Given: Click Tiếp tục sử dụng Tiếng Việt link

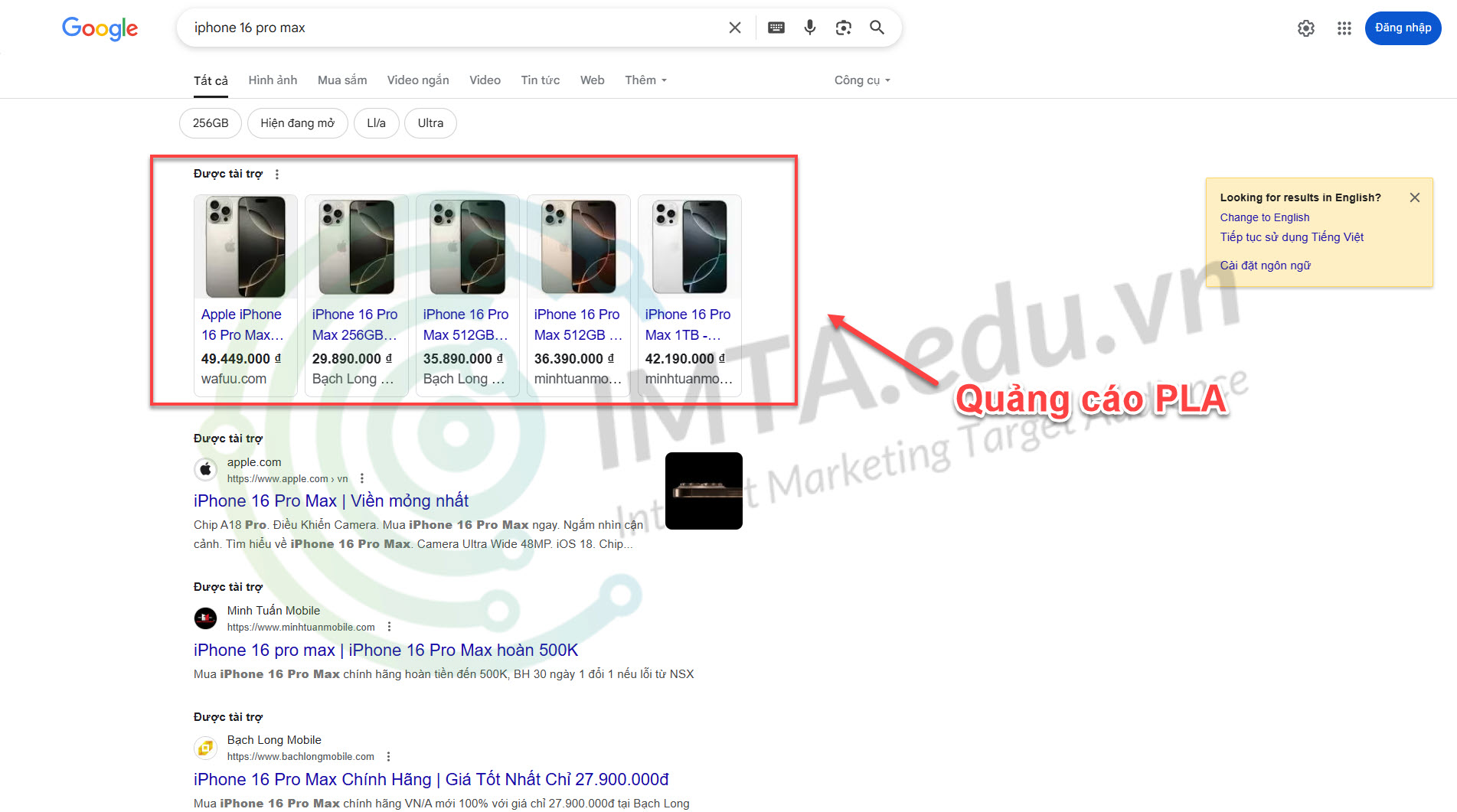Looking at the screenshot, I should coord(1292,237).
